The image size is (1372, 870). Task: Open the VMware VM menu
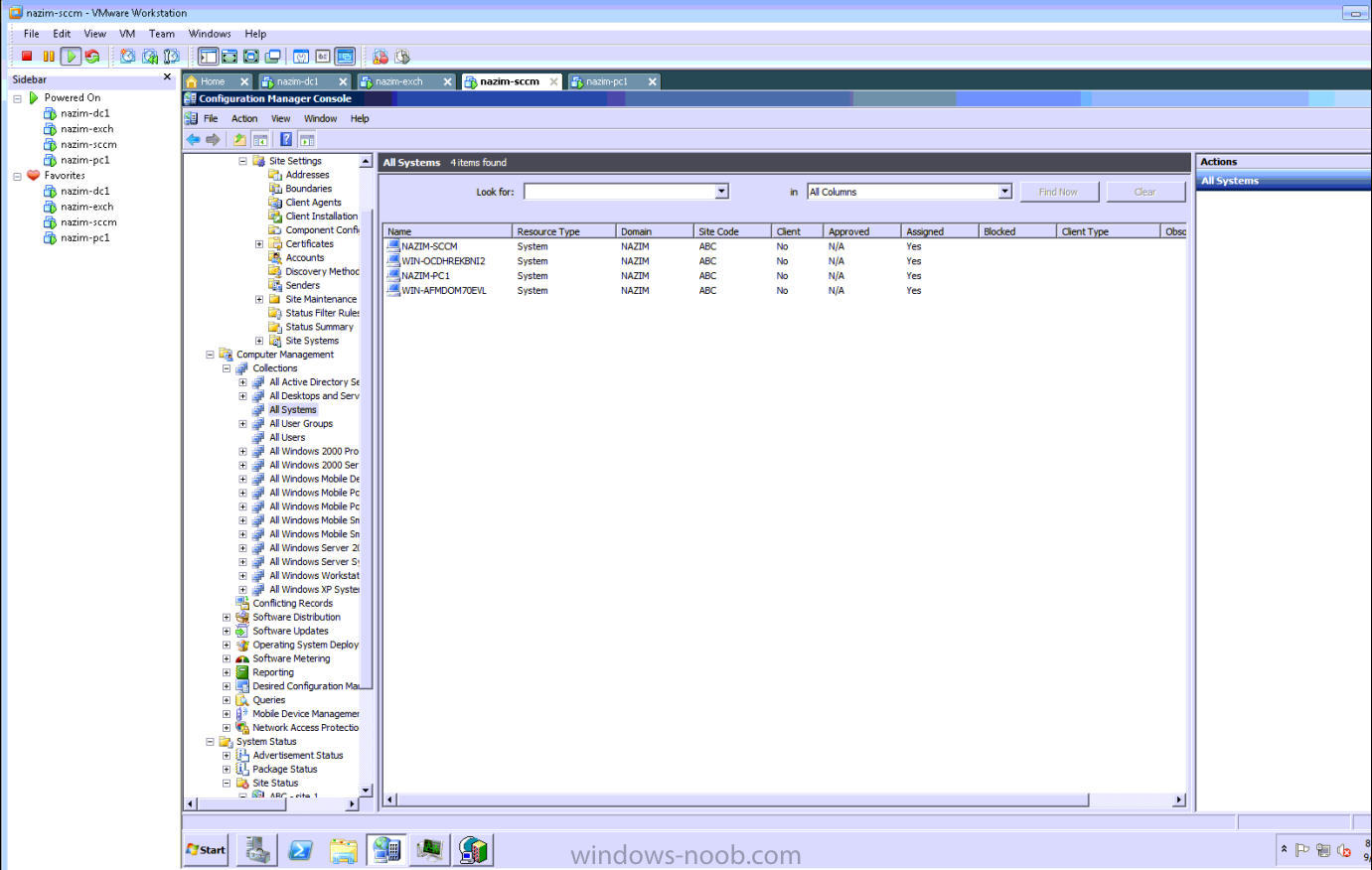[127, 34]
